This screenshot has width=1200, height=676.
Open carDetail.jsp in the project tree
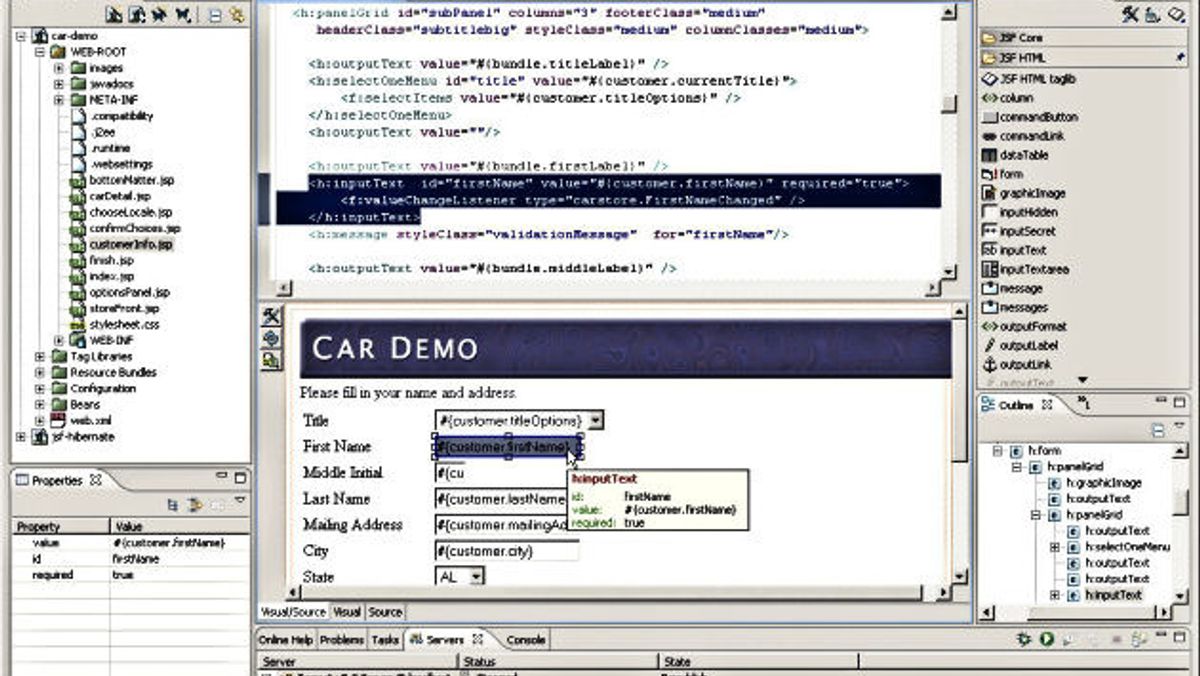(118, 196)
